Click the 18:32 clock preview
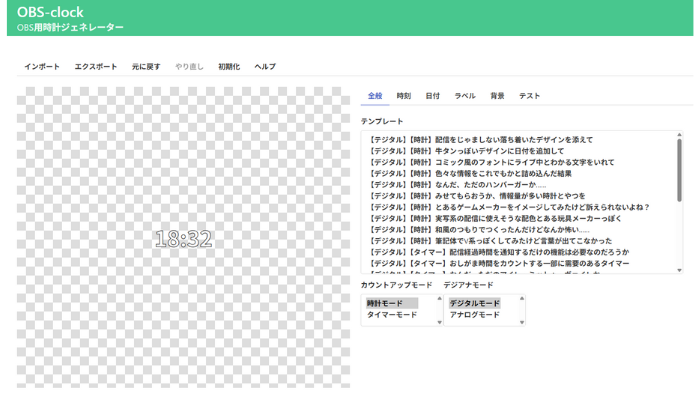 [x=183, y=239]
